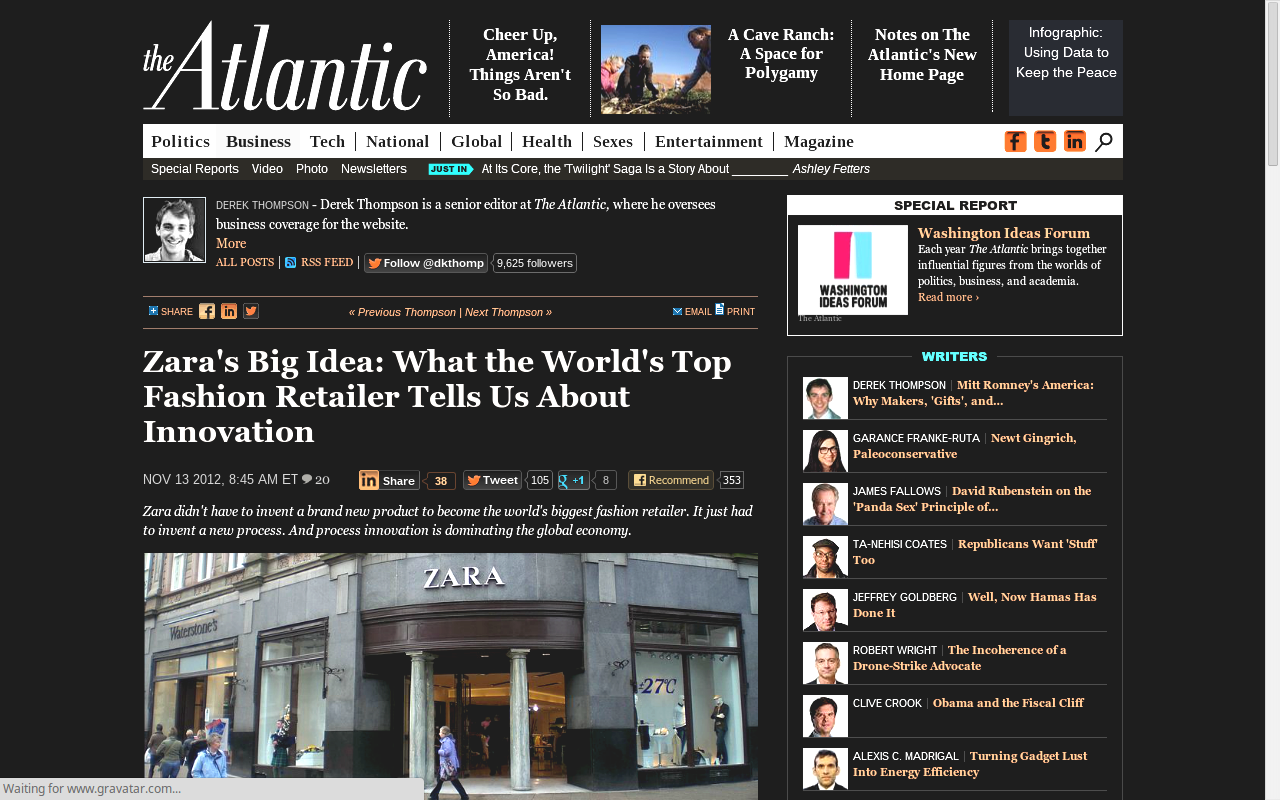This screenshot has width=1280, height=800.
Task: Open the Global section
Action: tap(476, 141)
